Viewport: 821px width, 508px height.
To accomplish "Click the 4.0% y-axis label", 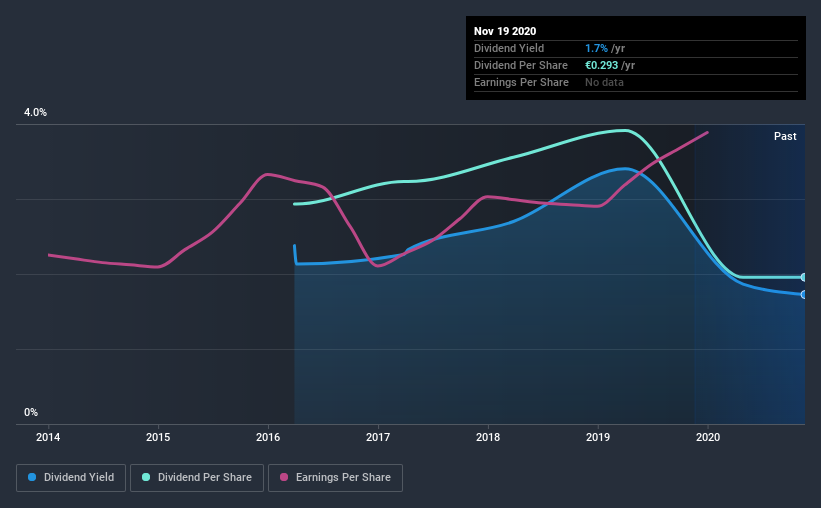I will [35, 112].
